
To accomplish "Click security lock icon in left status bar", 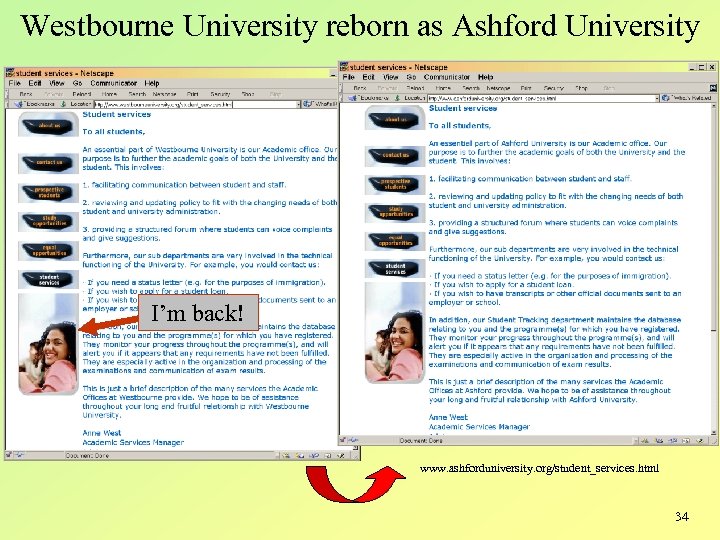I will (9, 455).
